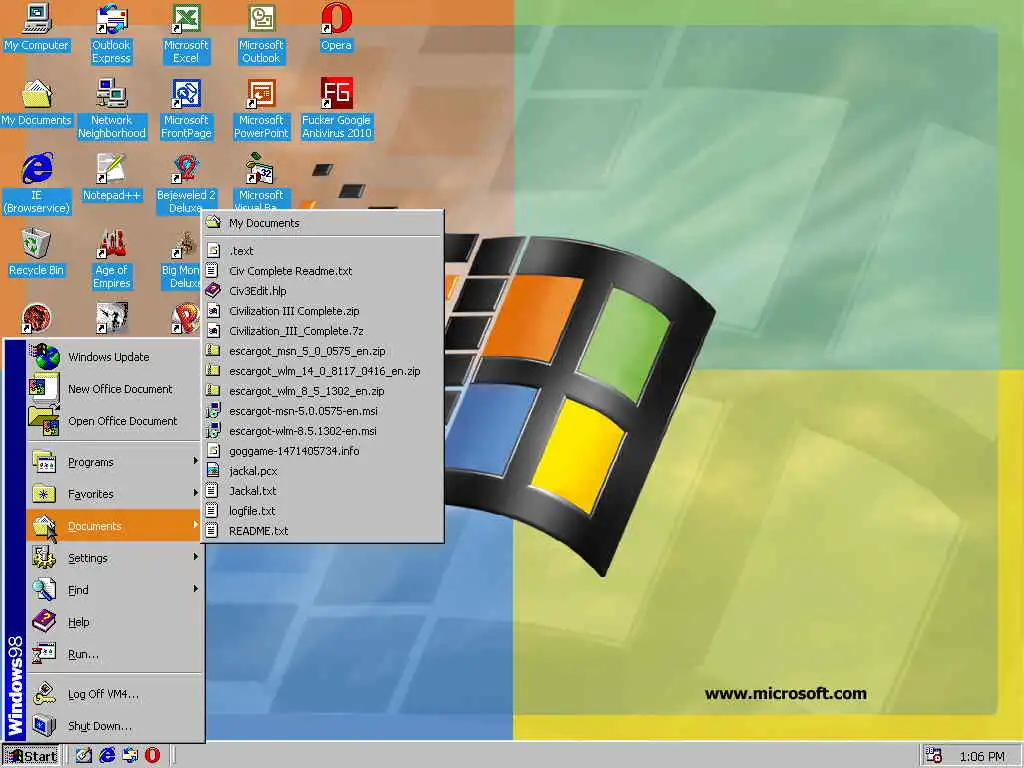Open the My Documents desktop folder
The width and height of the screenshot is (1024, 768).
tap(37, 103)
